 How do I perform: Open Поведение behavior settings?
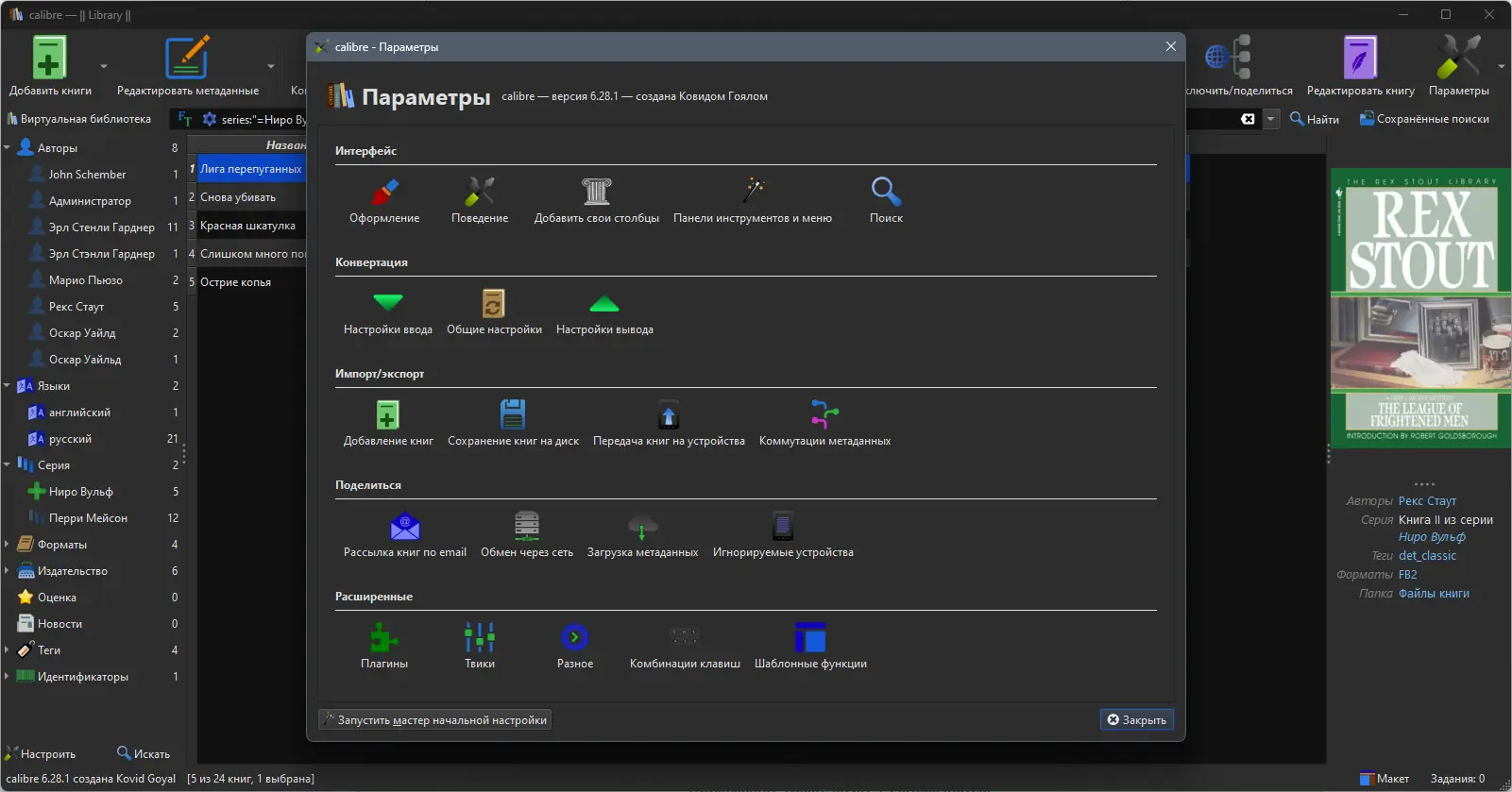480,201
